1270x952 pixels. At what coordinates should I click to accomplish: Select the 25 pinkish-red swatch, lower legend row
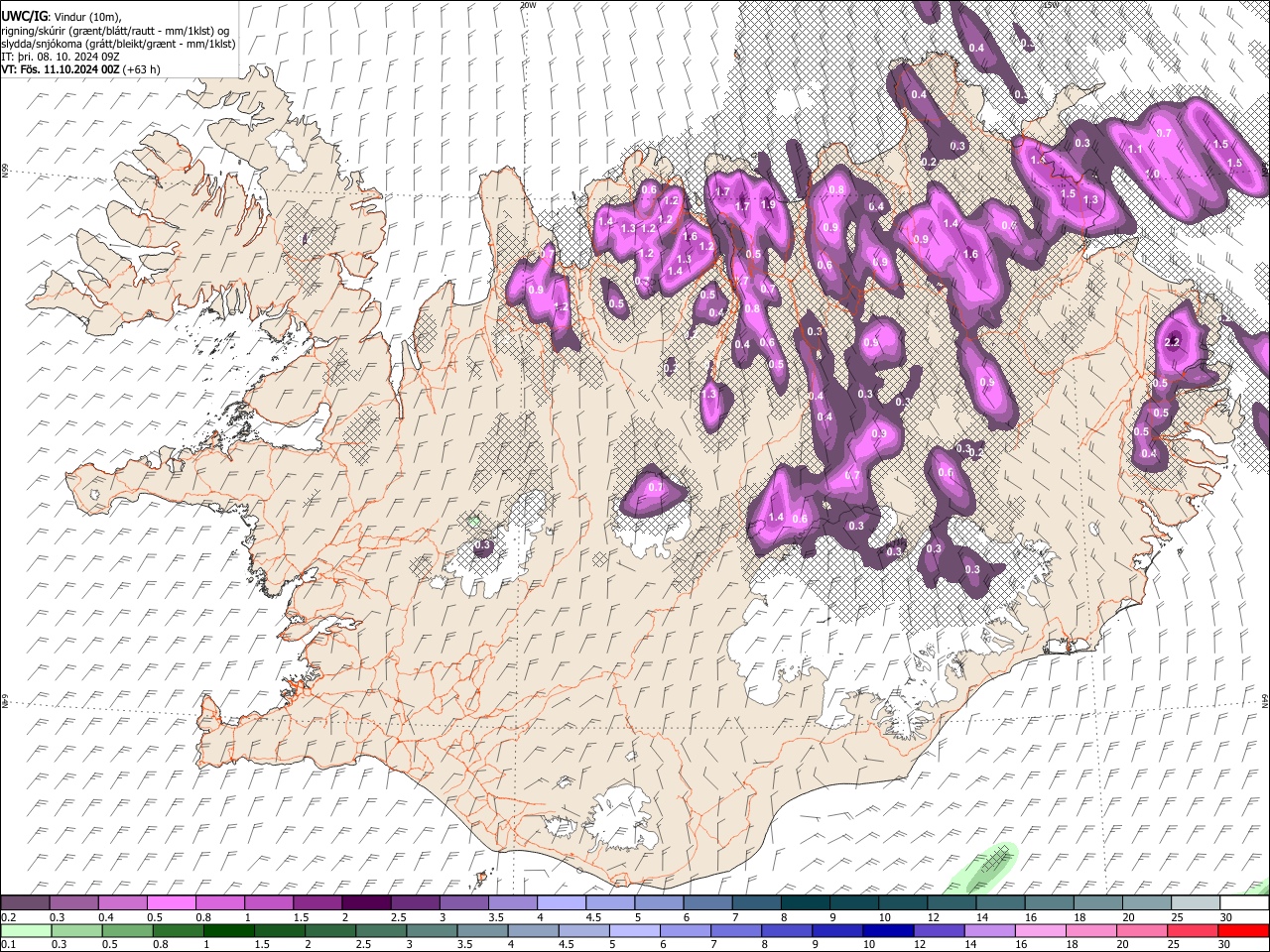pyautogui.click(x=1193, y=930)
